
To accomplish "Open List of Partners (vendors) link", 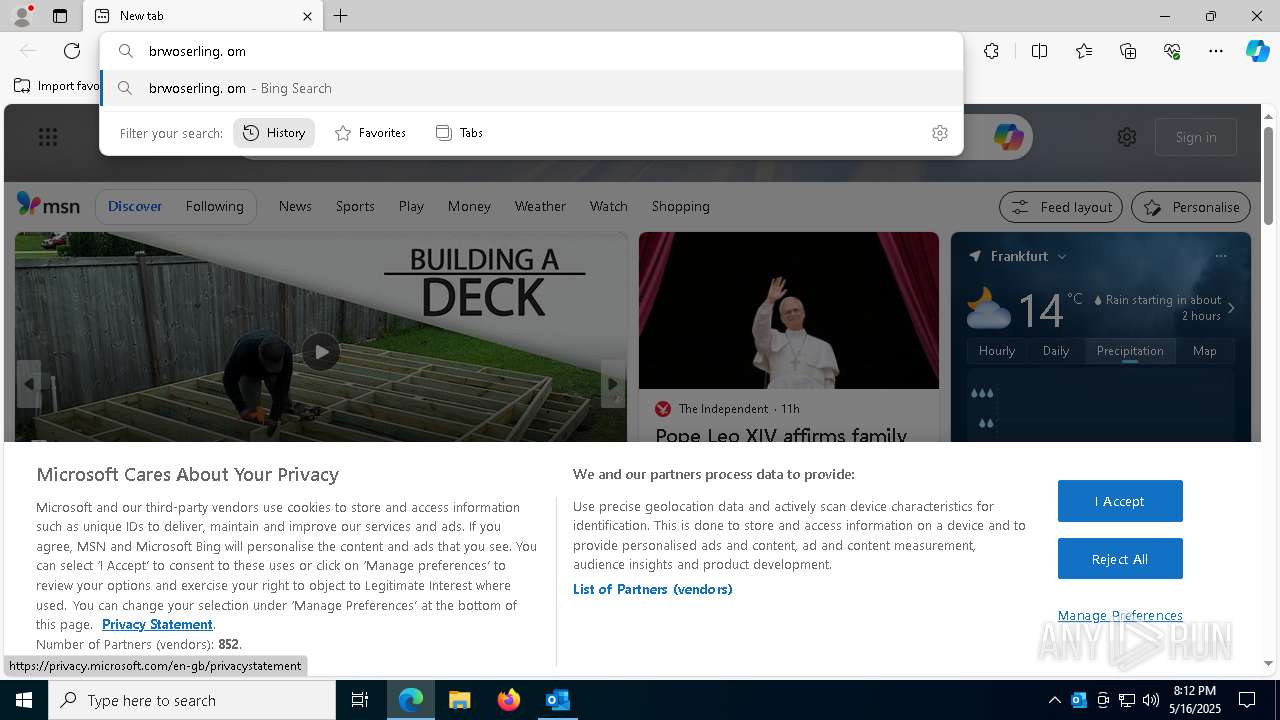I will click(x=653, y=589).
